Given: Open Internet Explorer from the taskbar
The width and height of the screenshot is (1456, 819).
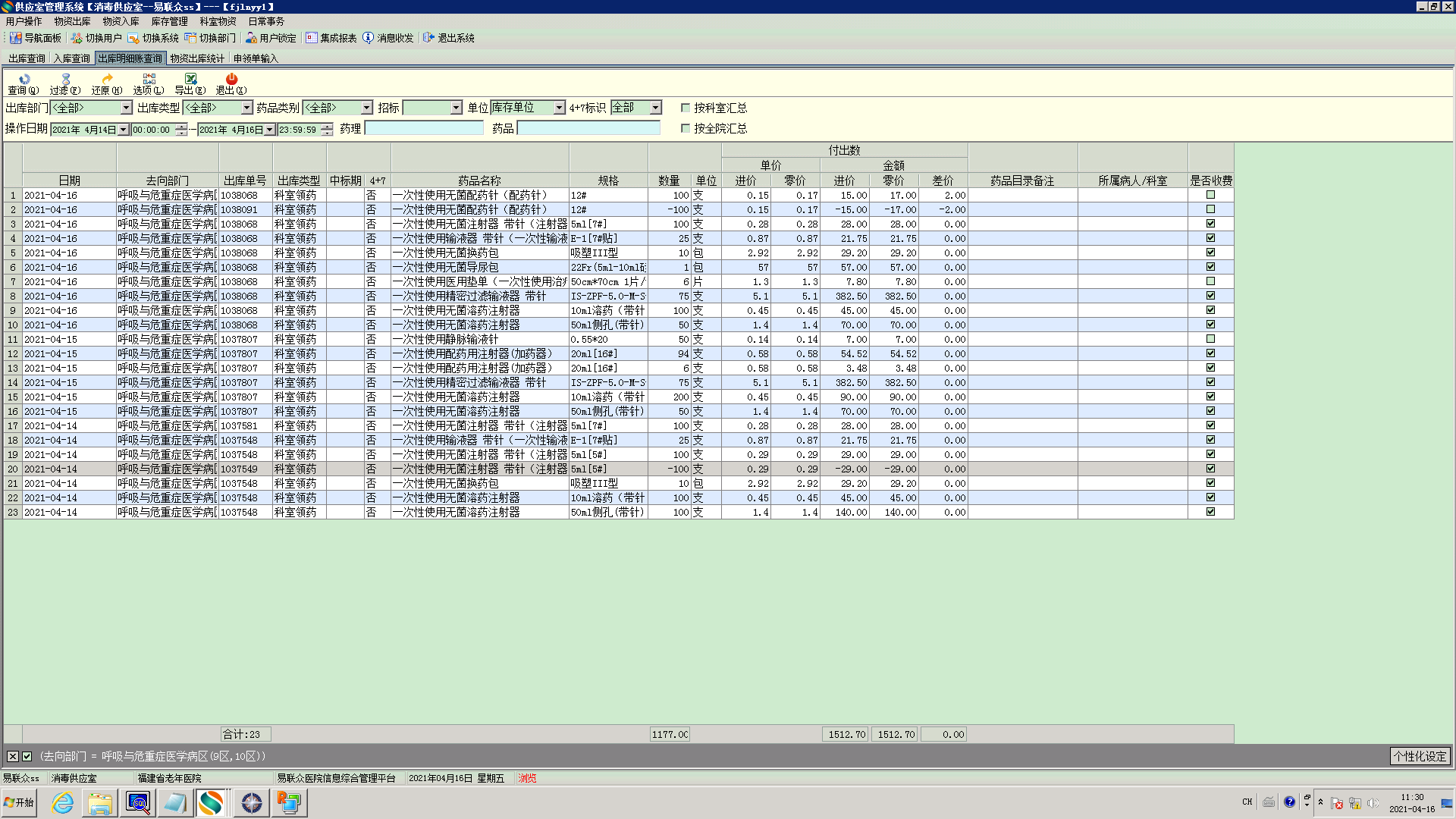Looking at the screenshot, I should [x=62, y=802].
